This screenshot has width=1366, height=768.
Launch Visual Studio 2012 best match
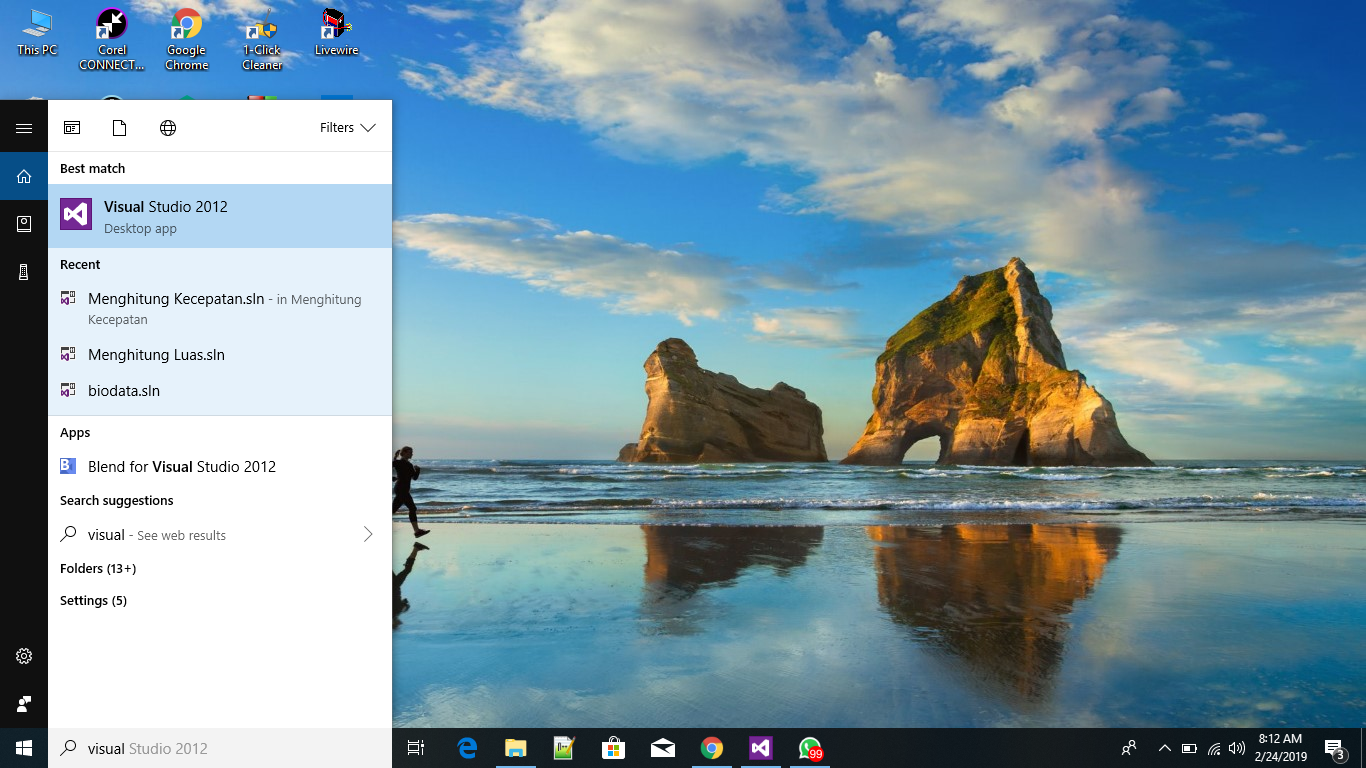[x=220, y=216]
